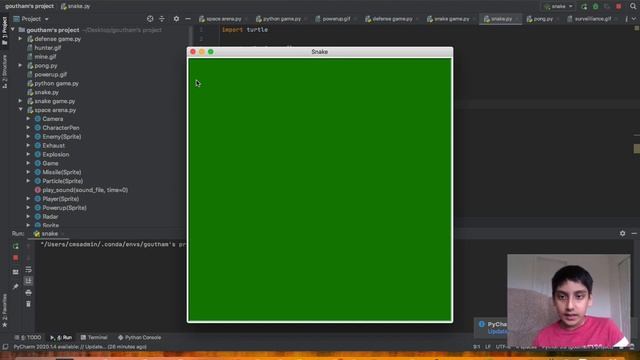This screenshot has width=640, height=360.
Task: Select the Explosion class in tree
Action: pos(56,154)
